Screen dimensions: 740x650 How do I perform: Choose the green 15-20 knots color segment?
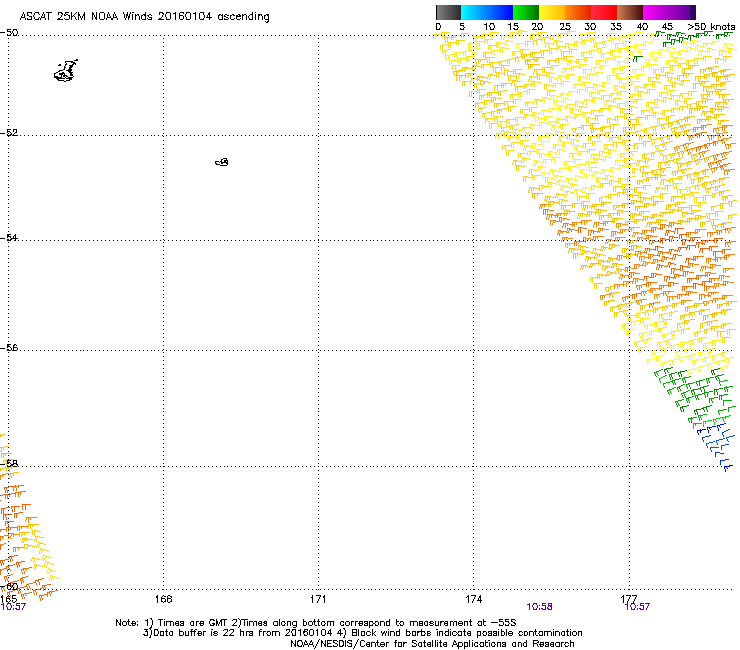coord(526,12)
